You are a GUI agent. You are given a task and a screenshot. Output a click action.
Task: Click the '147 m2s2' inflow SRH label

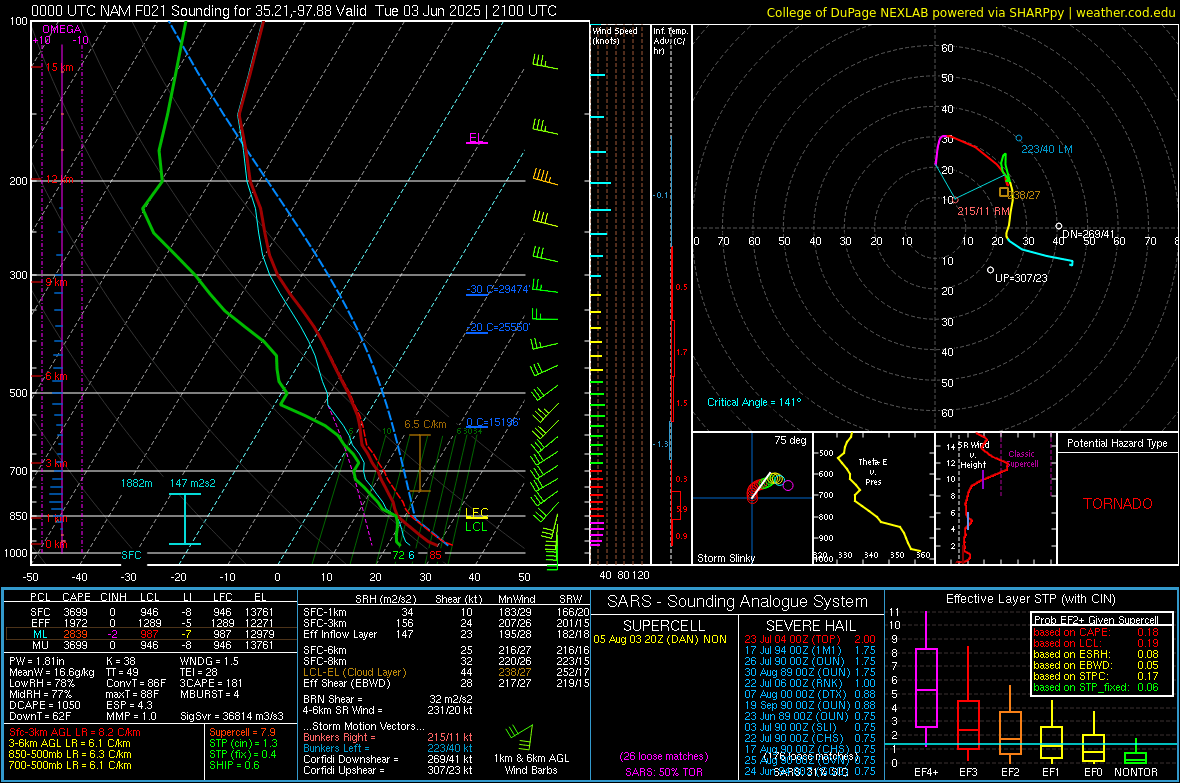tap(193, 483)
